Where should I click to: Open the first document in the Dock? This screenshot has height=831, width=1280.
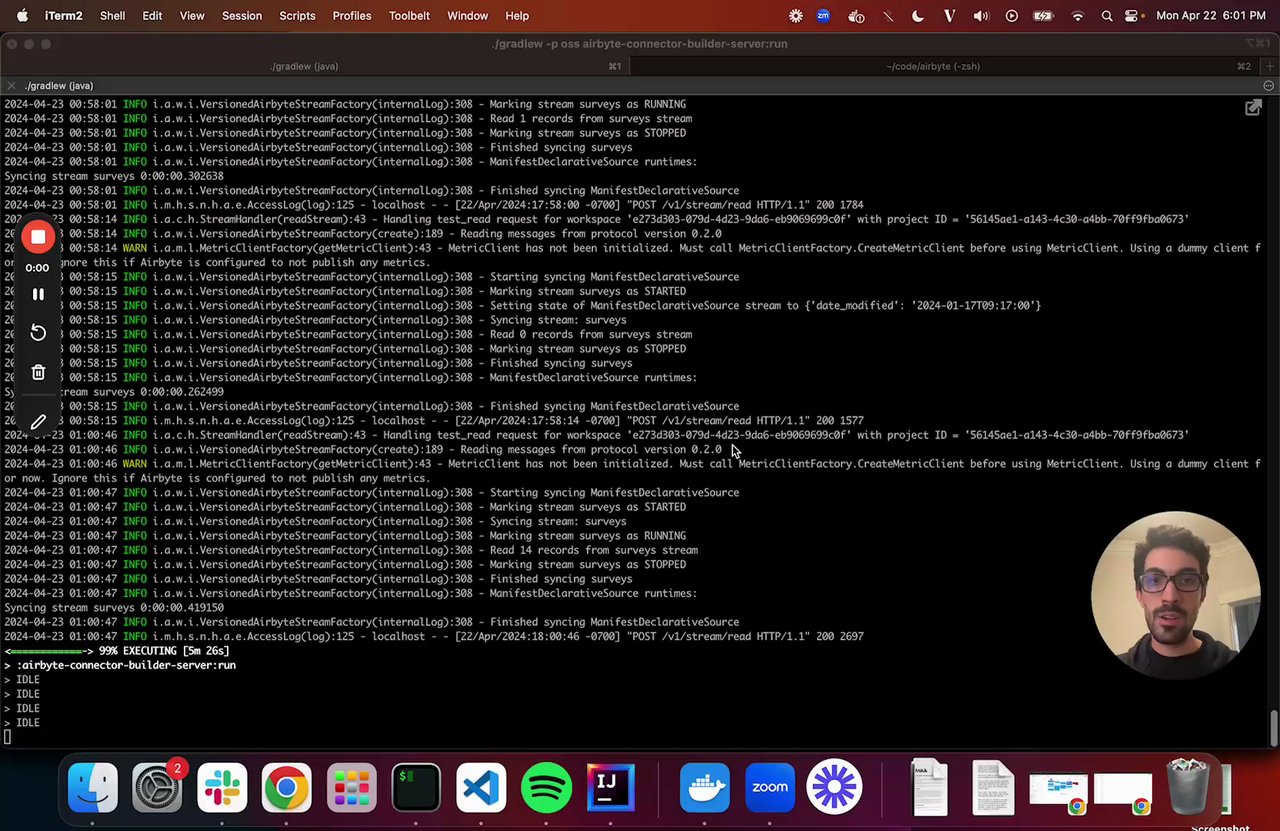[x=929, y=788]
